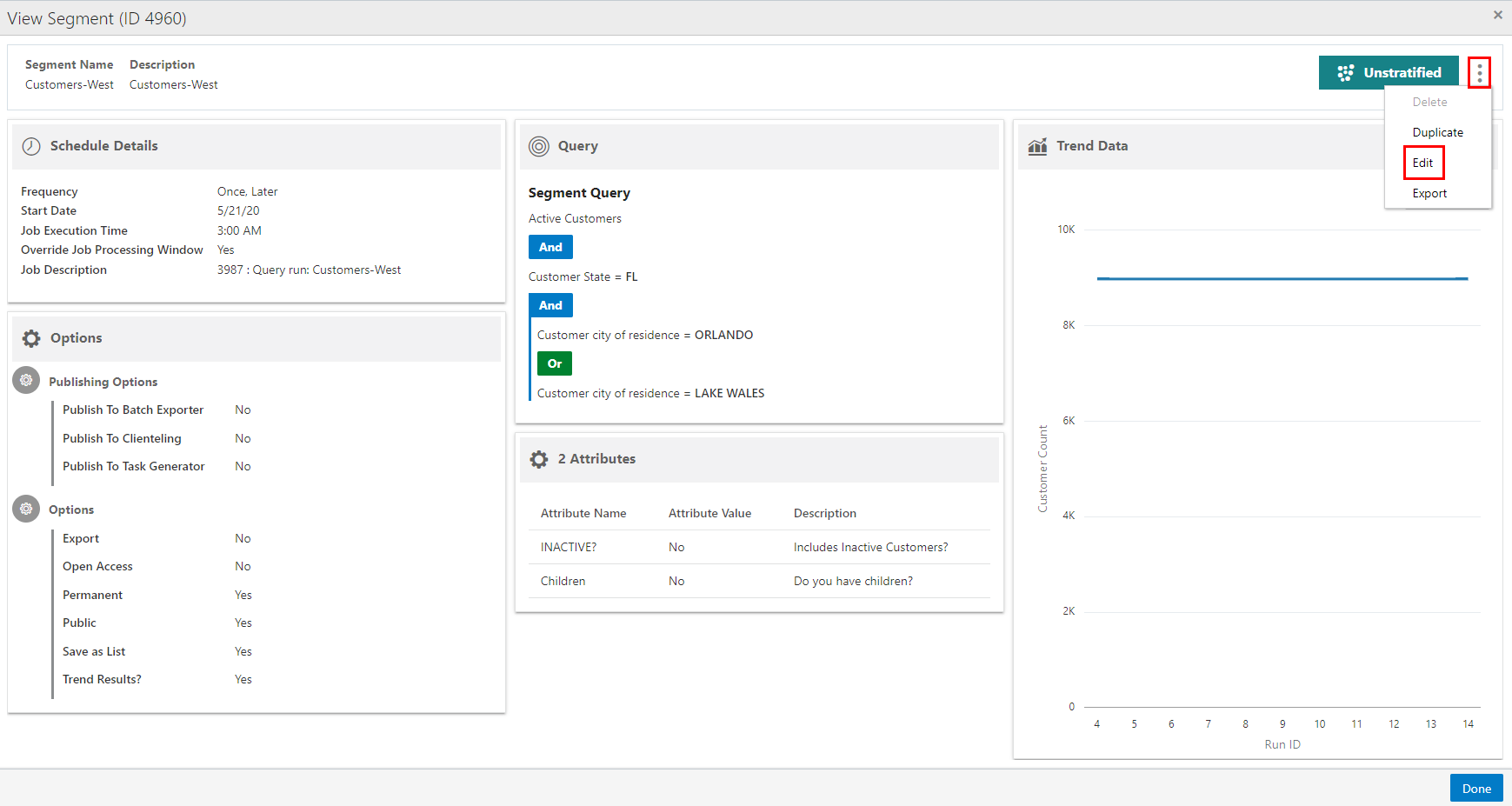
Task: Click the Active Customers query text
Action: click(x=575, y=218)
